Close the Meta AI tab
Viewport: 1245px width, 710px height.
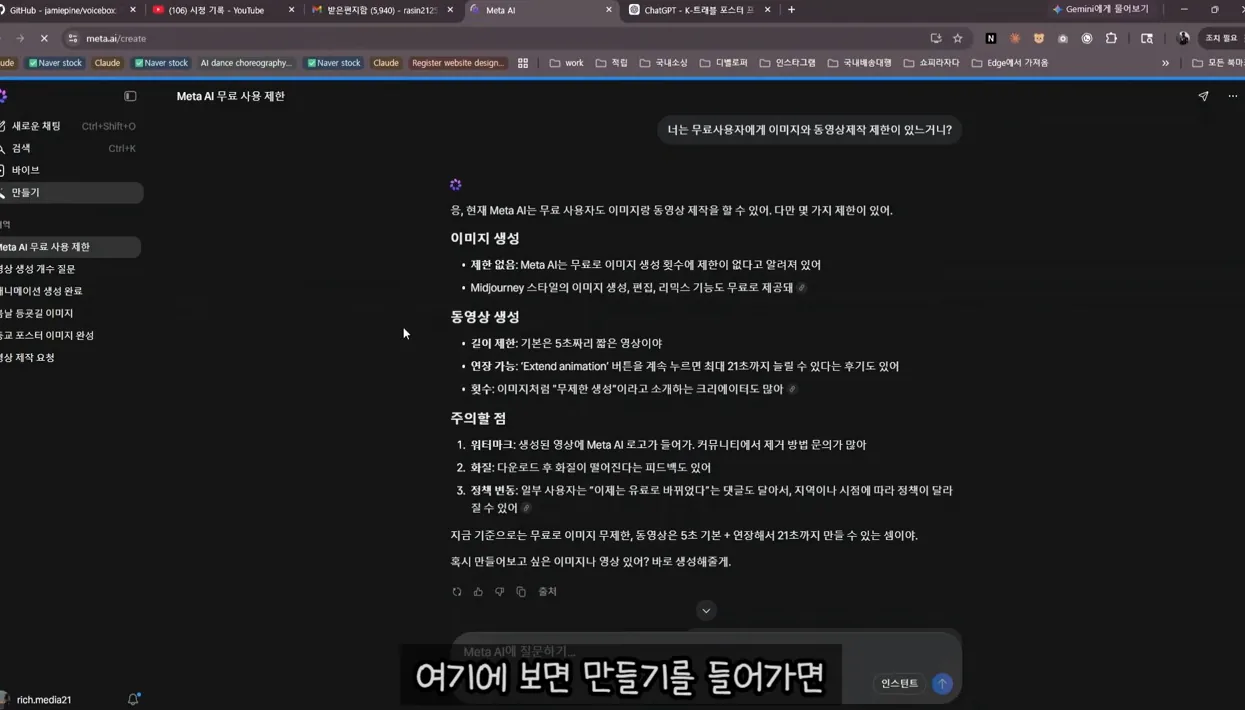pos(609,10)
